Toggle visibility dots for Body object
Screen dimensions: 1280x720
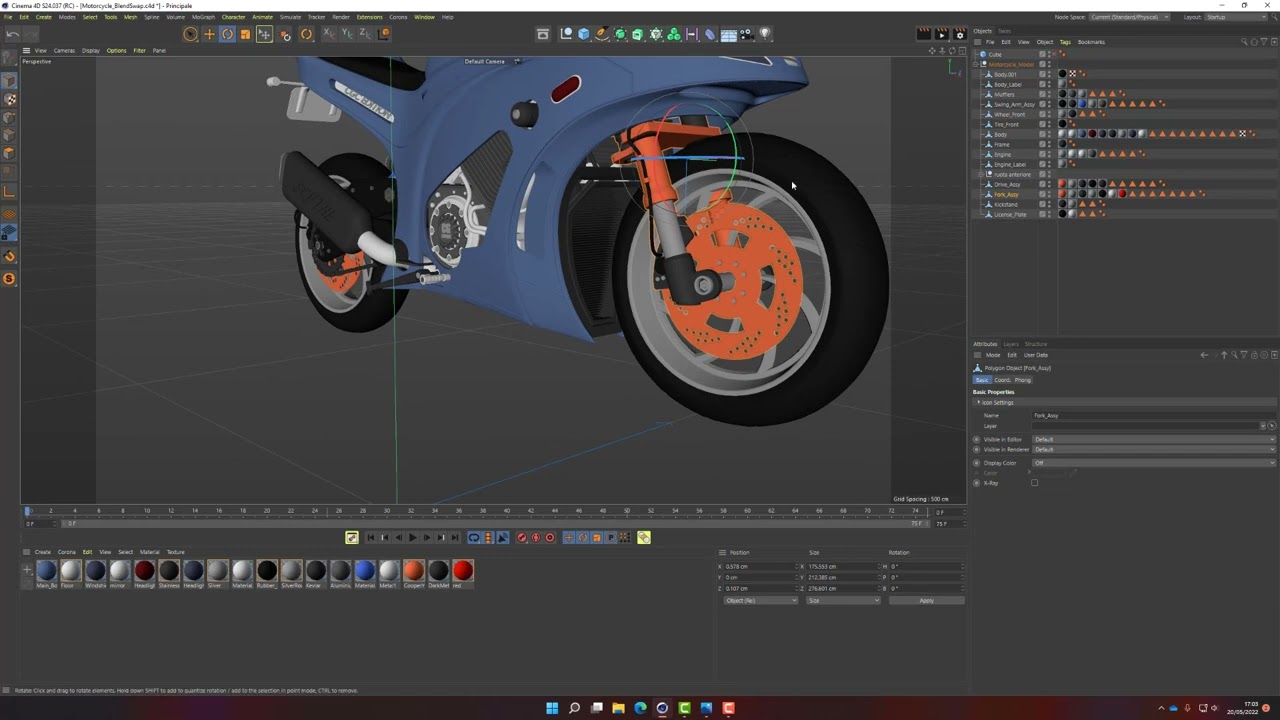point(1049,134)
